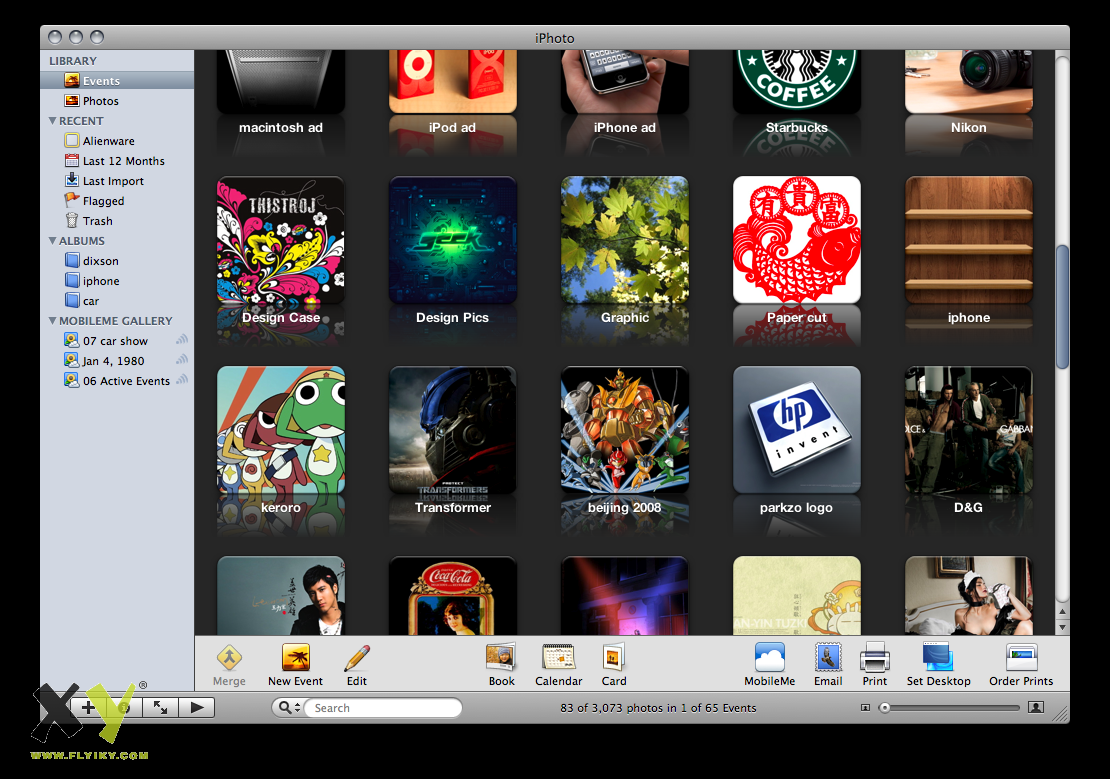Select the iPod ad event
This screenshot has width=1110, height=779.
[452, 81]
